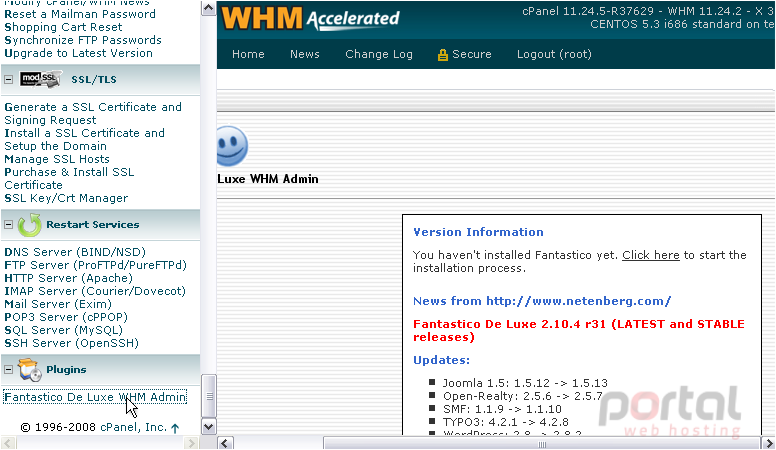Click the sidebar horizontal scroll right arrow
The height and width of the screenshot is (450, 776).
click(x=191, y=443)
